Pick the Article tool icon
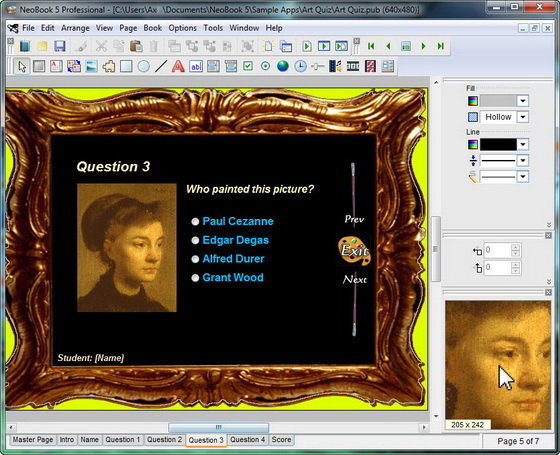 coord(74,66)
